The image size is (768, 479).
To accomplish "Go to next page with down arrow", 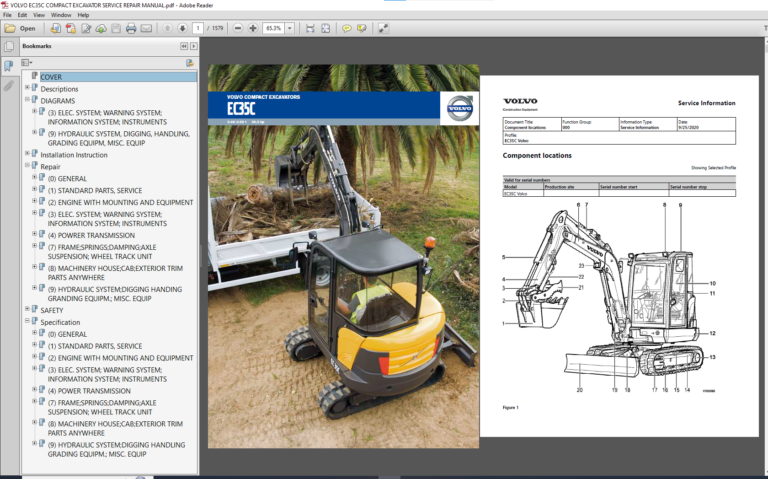I will pos(181,29).
